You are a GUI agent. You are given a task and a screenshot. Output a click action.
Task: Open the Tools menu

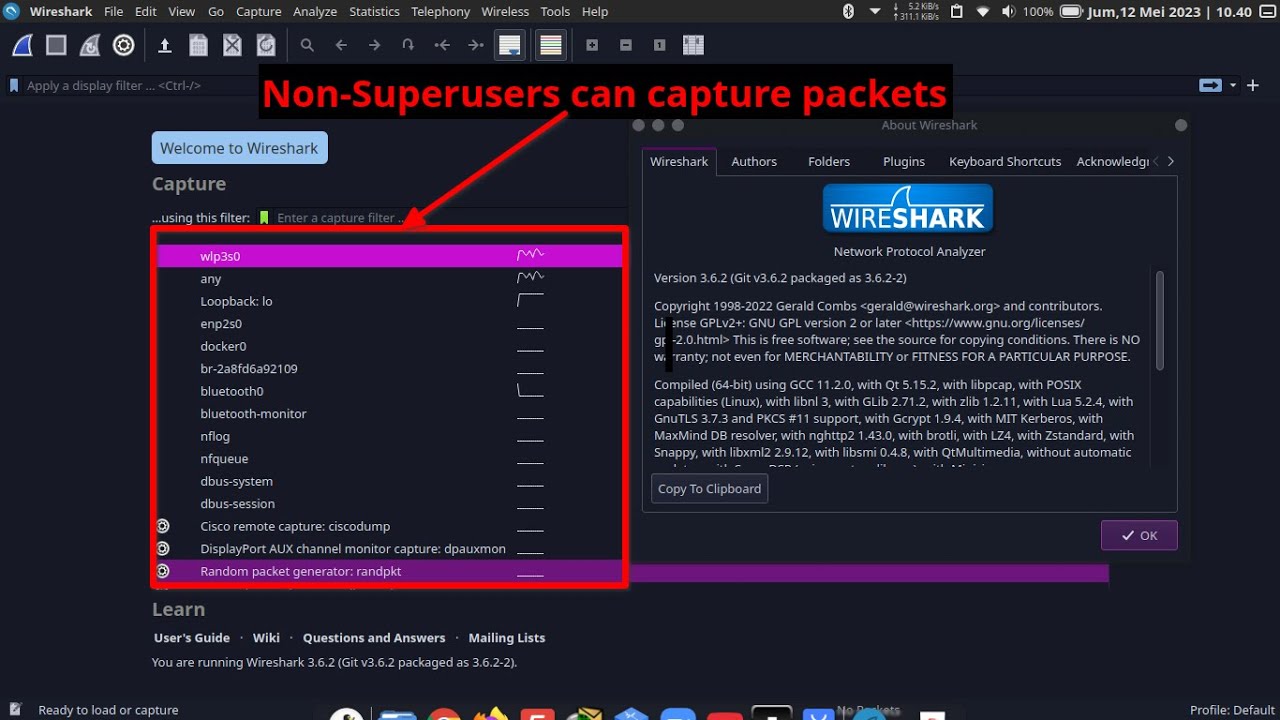click(x=555, y=11)
